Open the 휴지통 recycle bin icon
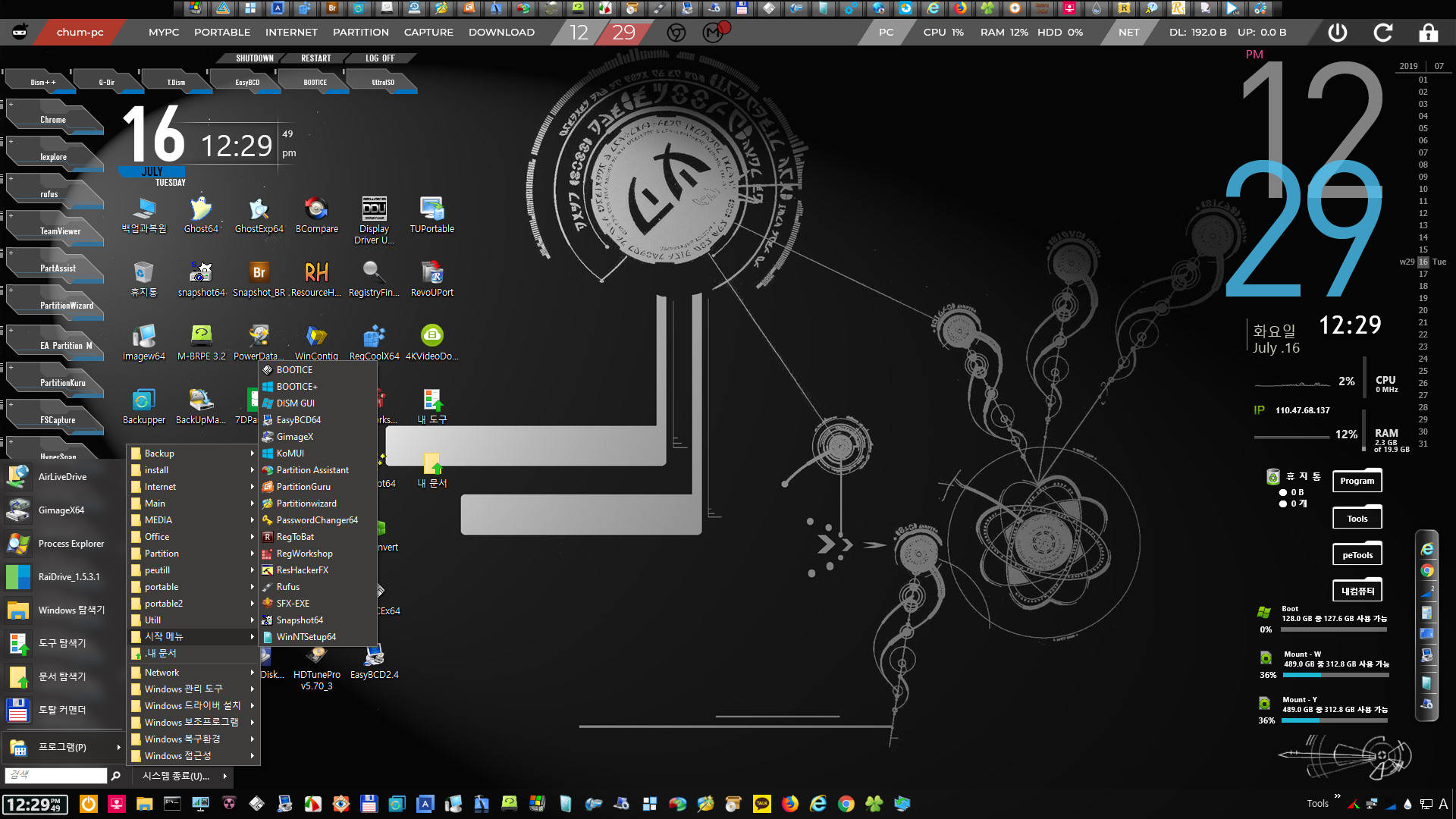This screenshot has height=819, width=1456. point(143,278)
